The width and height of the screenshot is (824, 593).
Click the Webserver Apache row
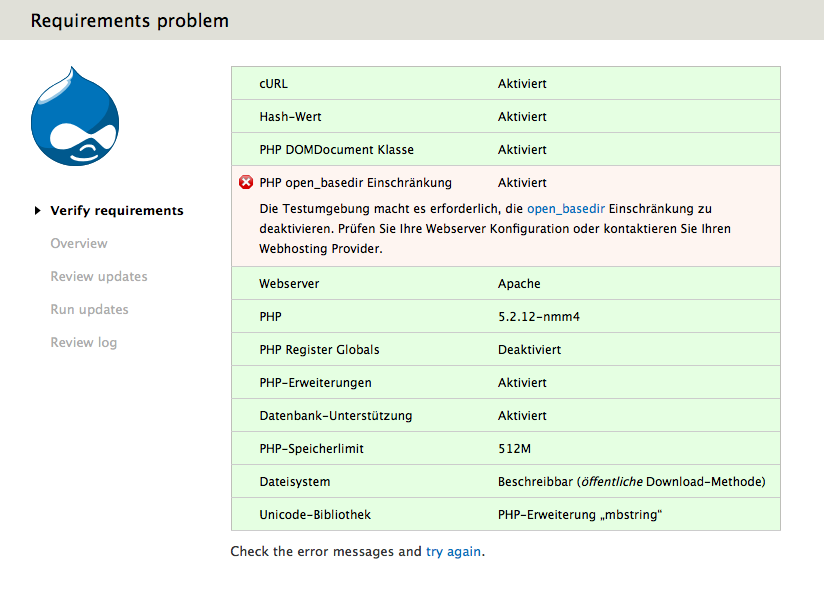[x=505, y=284]
